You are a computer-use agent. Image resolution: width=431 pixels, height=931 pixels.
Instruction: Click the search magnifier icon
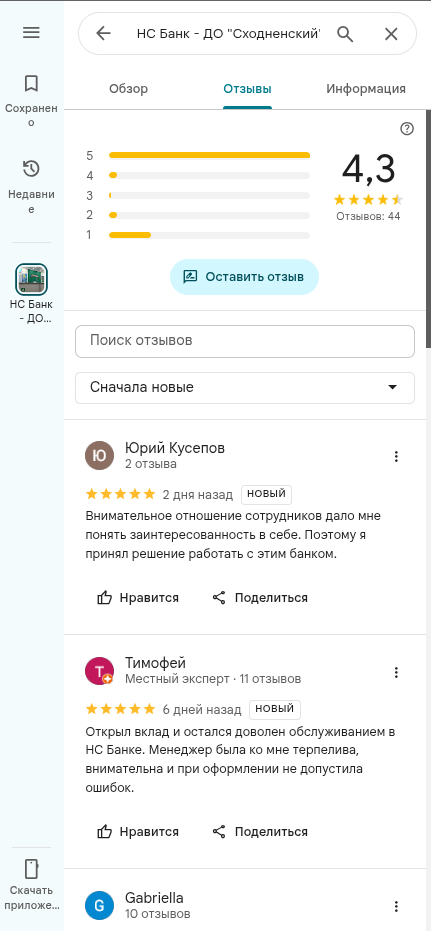point(345,34)
